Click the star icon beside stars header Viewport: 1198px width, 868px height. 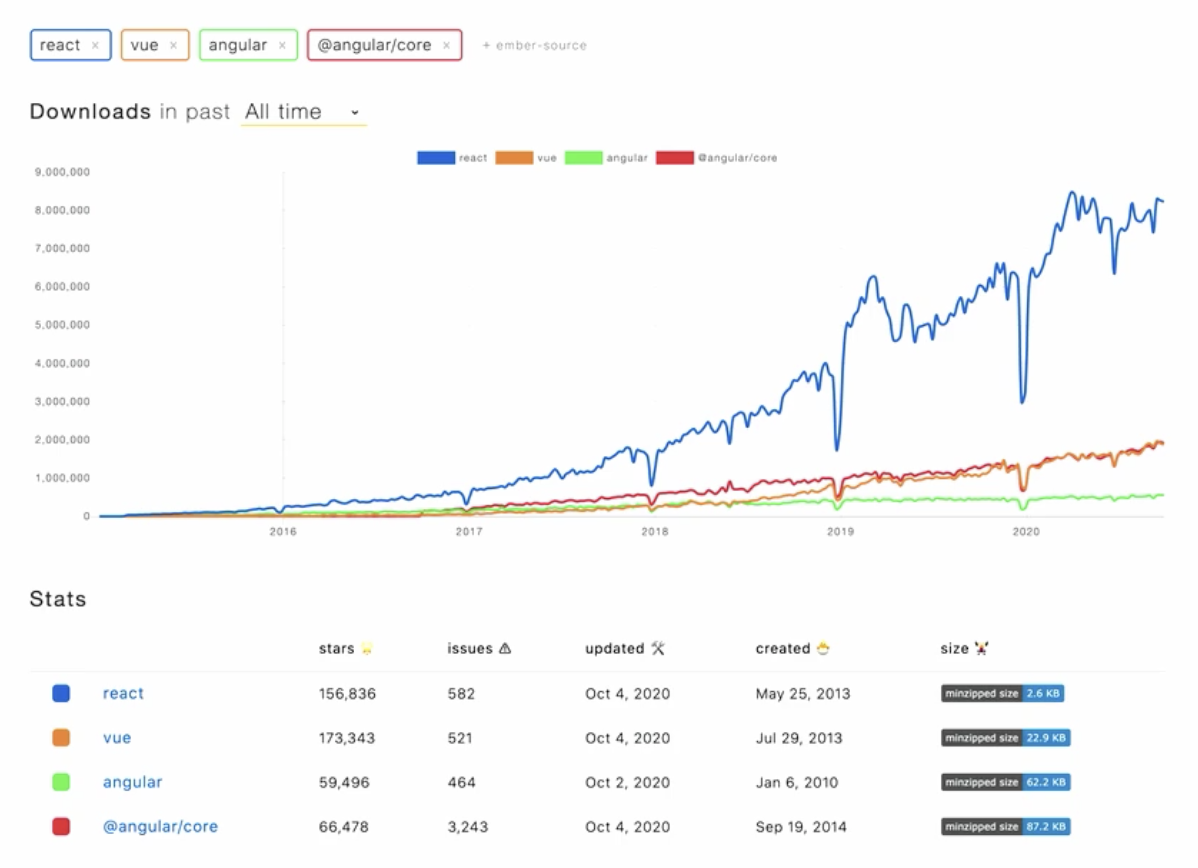367,649
